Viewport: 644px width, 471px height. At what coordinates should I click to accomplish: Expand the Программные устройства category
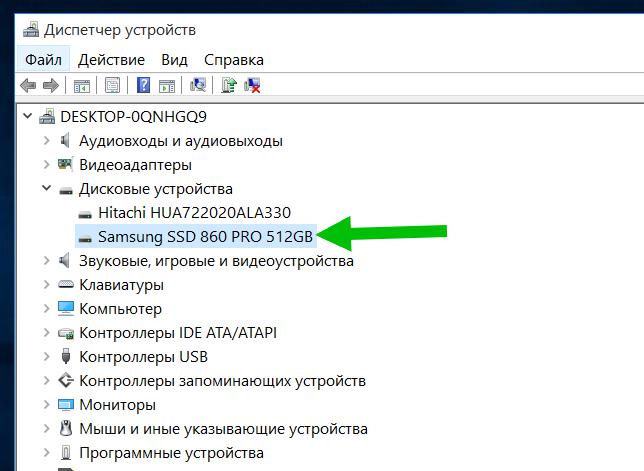tap(46, 453)
